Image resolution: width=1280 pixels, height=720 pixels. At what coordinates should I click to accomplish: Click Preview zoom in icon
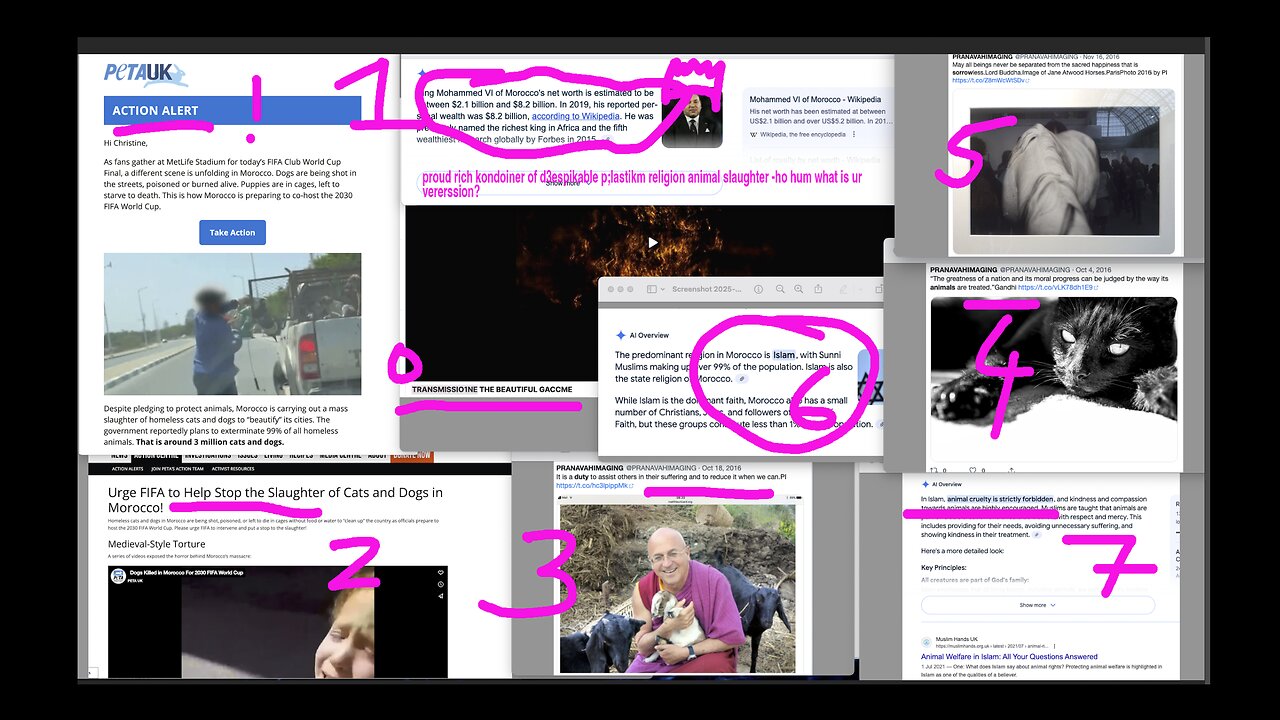click(x=798, y=289)
